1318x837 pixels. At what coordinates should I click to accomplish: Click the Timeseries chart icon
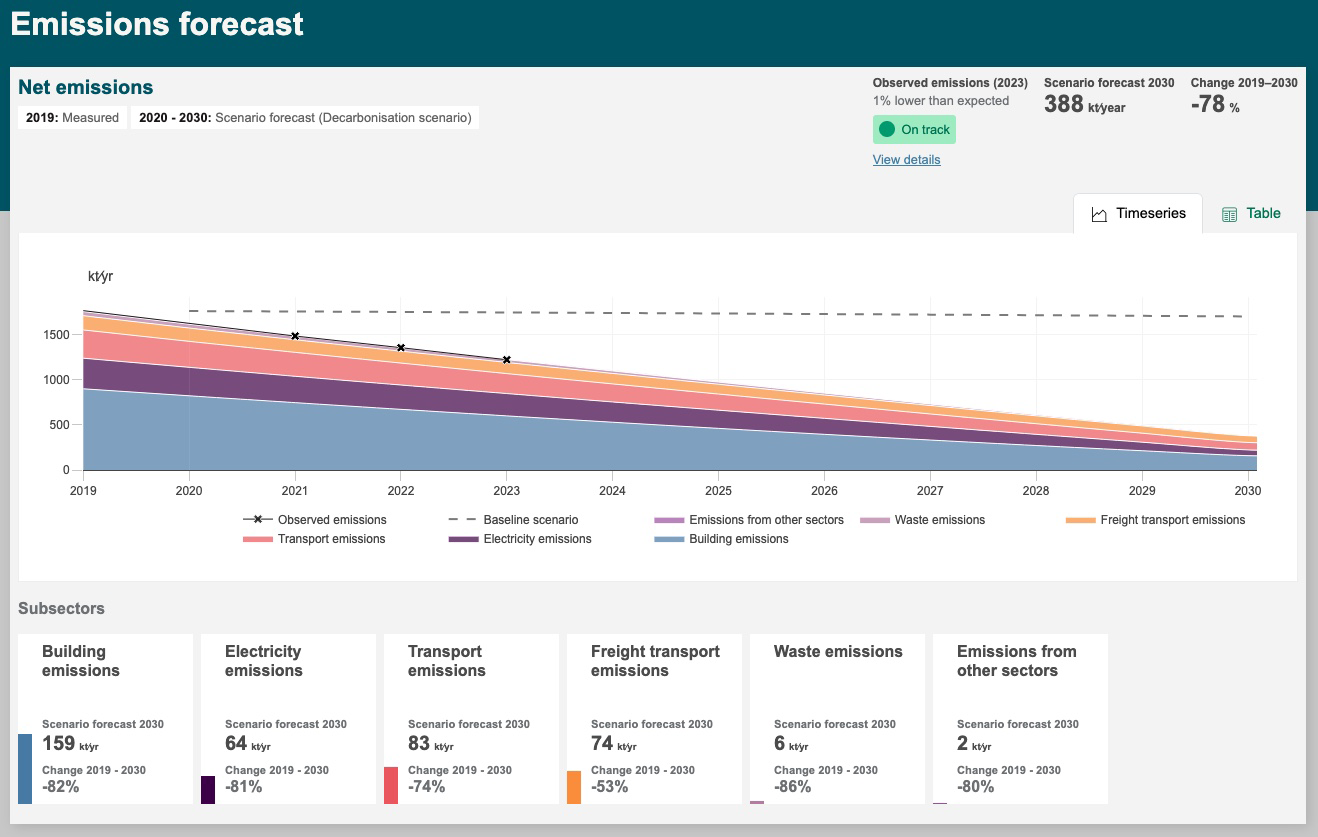(x=1099, y=214)
